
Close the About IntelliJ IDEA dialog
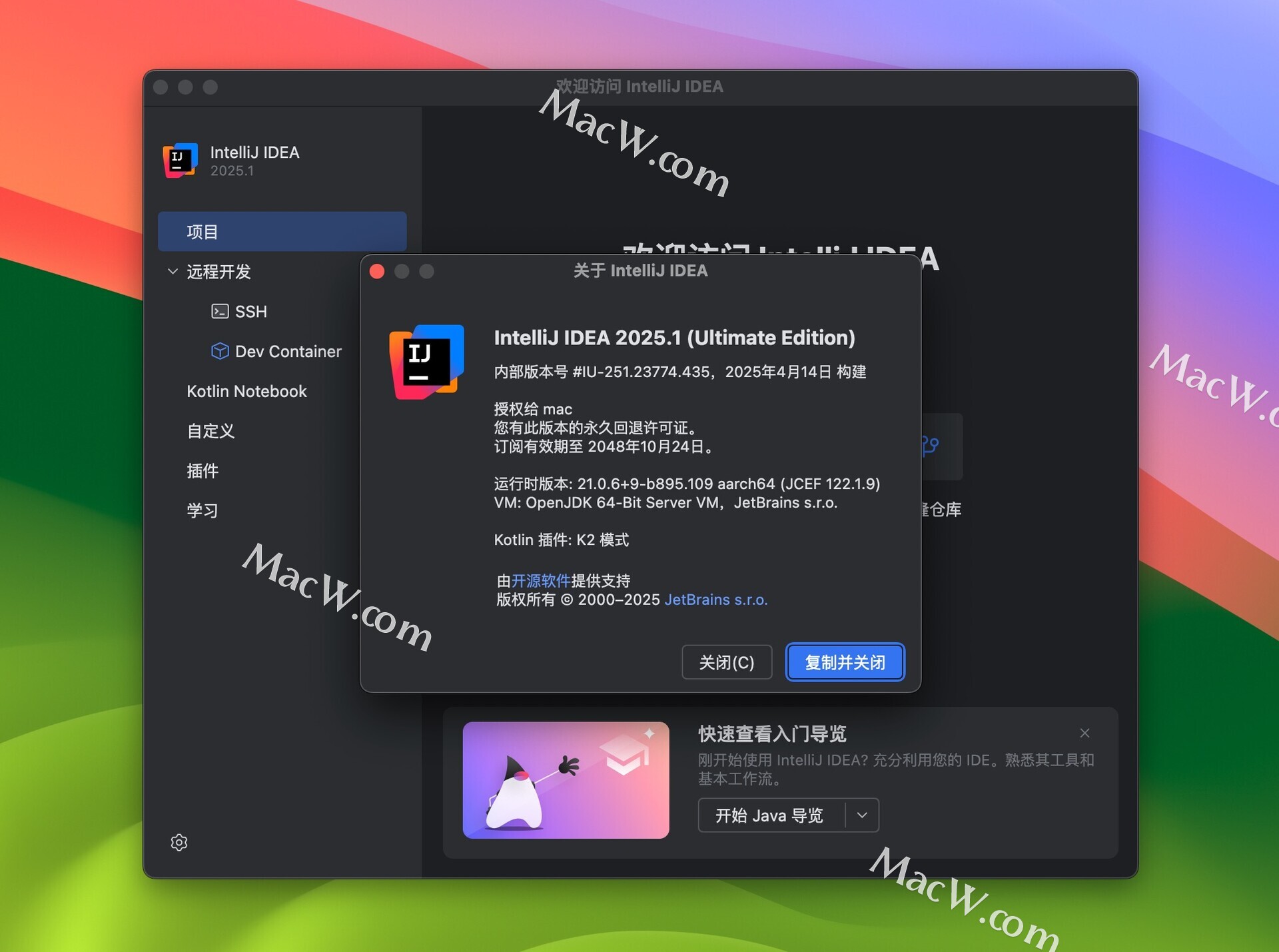pyautogui.click(x=377, y=271)
